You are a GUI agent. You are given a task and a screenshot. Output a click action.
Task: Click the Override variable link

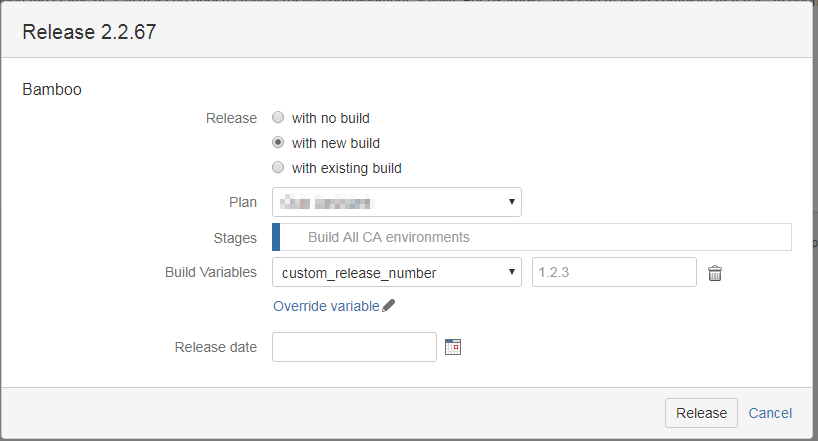326,306
